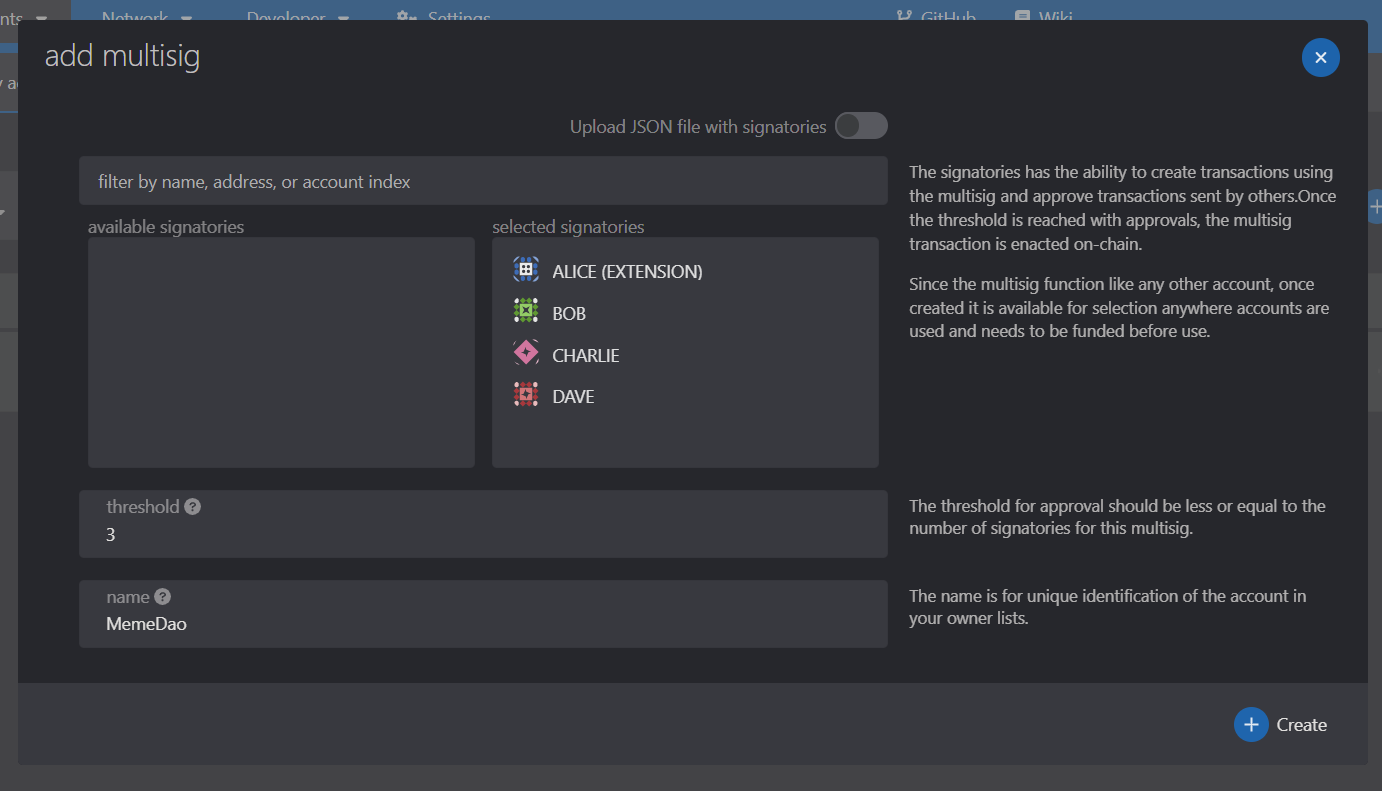Click the Create button
The height and width of the screenshot is (791, 1382).
click(x=1281, y=725)
